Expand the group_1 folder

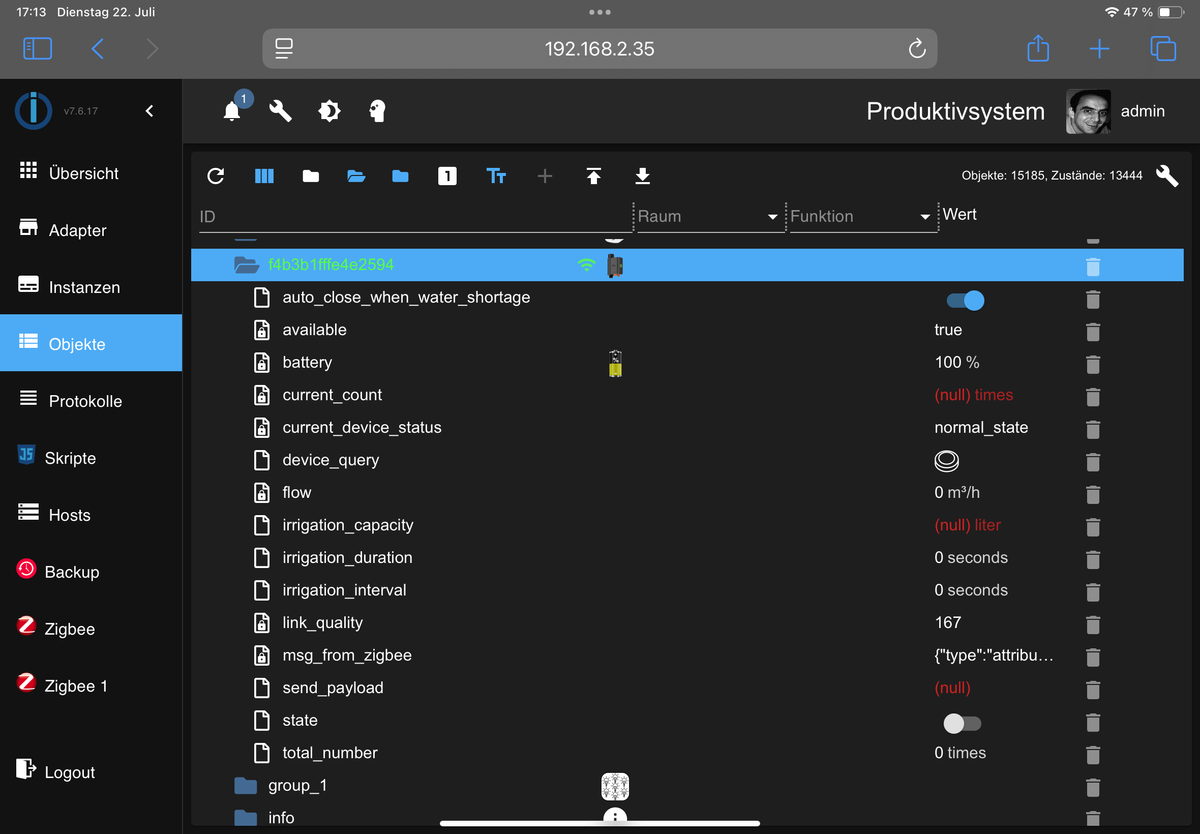pyautogui.click(x=245, y=785)
